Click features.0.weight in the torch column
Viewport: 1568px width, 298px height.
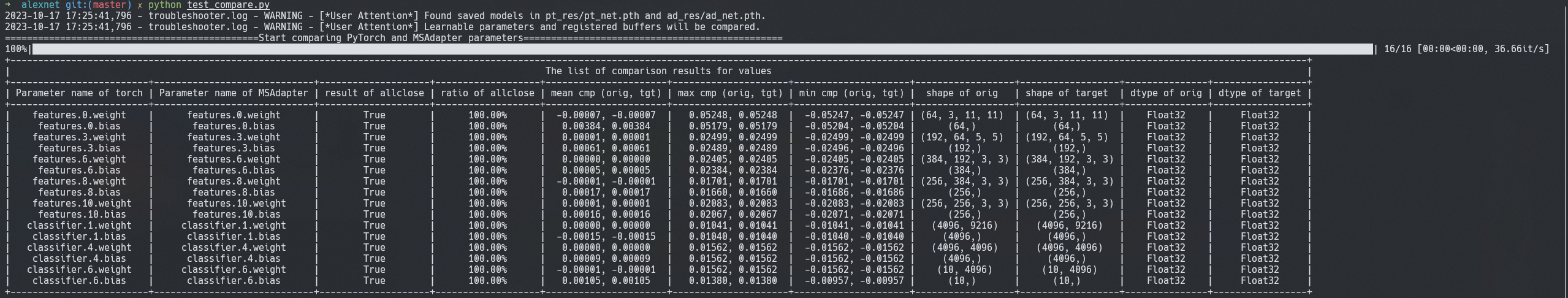coord(79,115)
